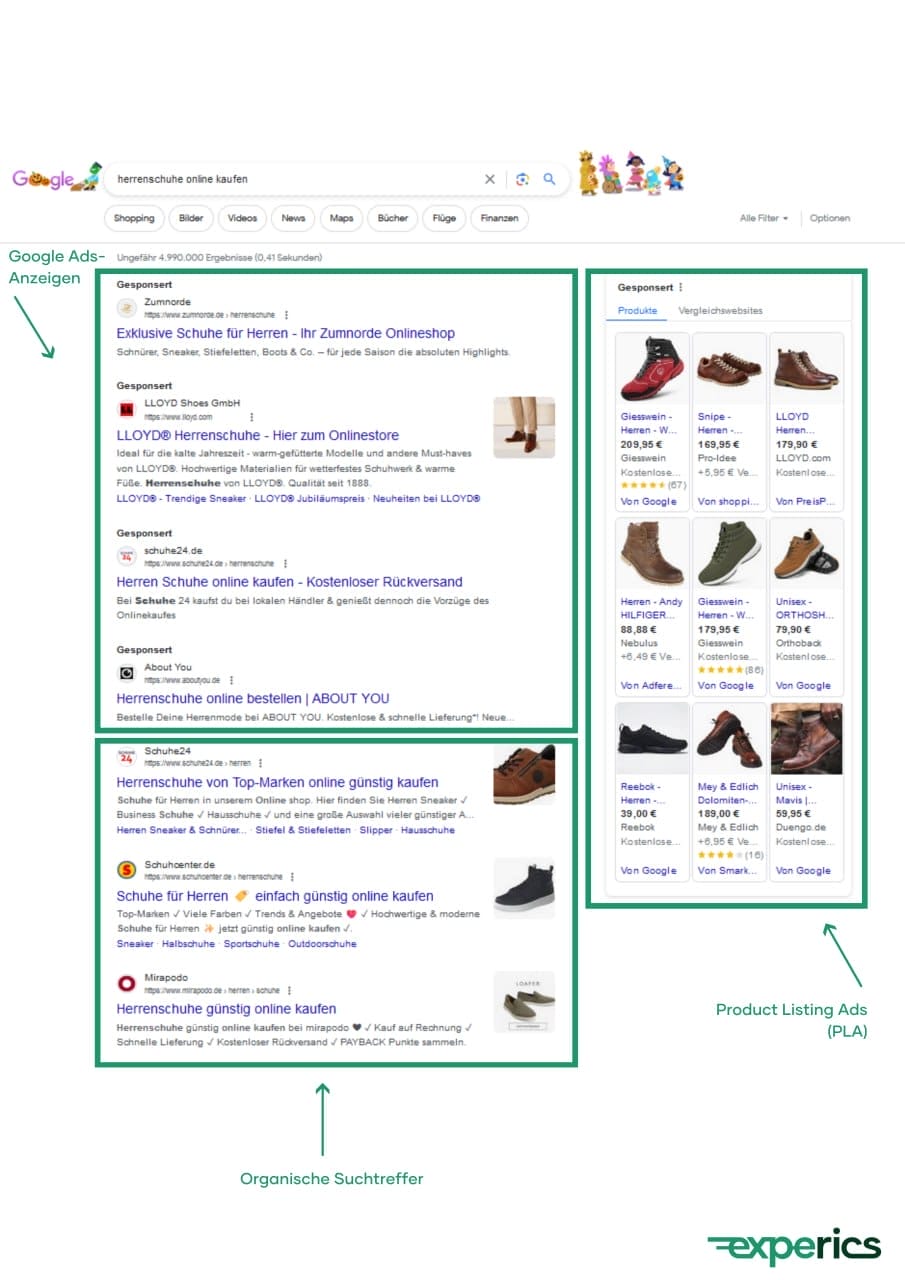Click the Schuhcenter.de site favicon

click(x=126, y=870)
